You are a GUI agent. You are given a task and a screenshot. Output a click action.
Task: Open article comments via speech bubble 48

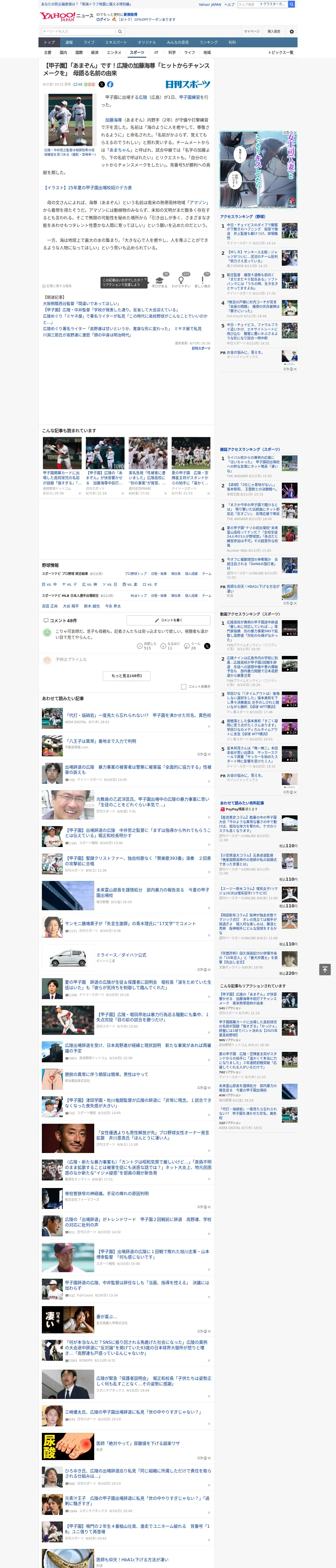[x=78, y=85]
